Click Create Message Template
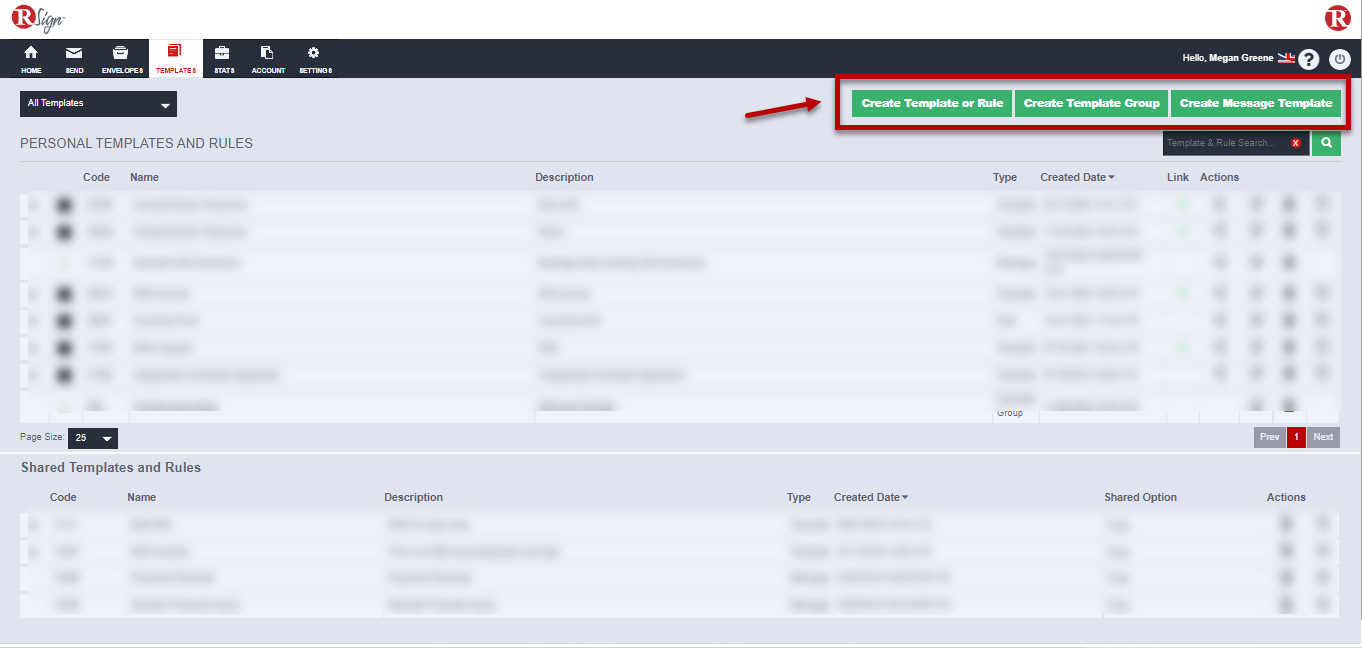This screenshot has width=1362, height=648. click(x=1256, y=103)
